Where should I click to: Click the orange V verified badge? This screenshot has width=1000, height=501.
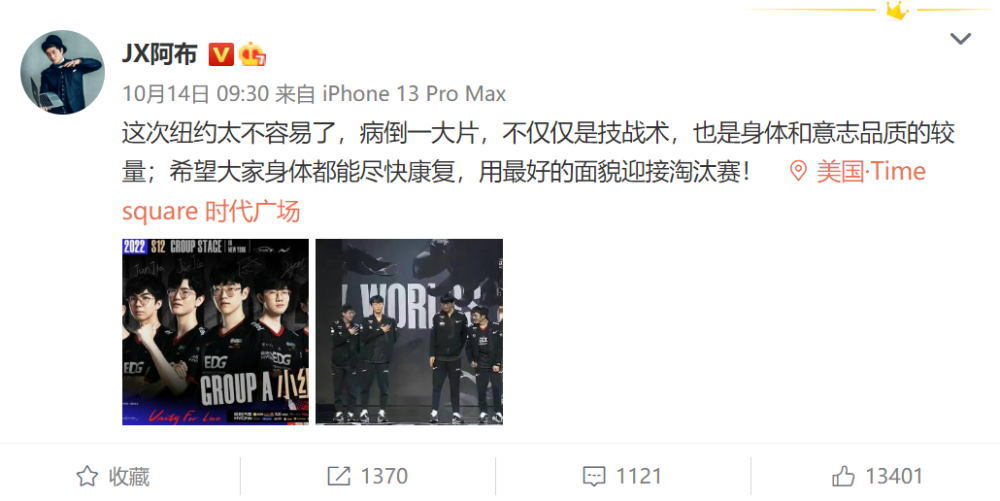click(x=221, y=55)
